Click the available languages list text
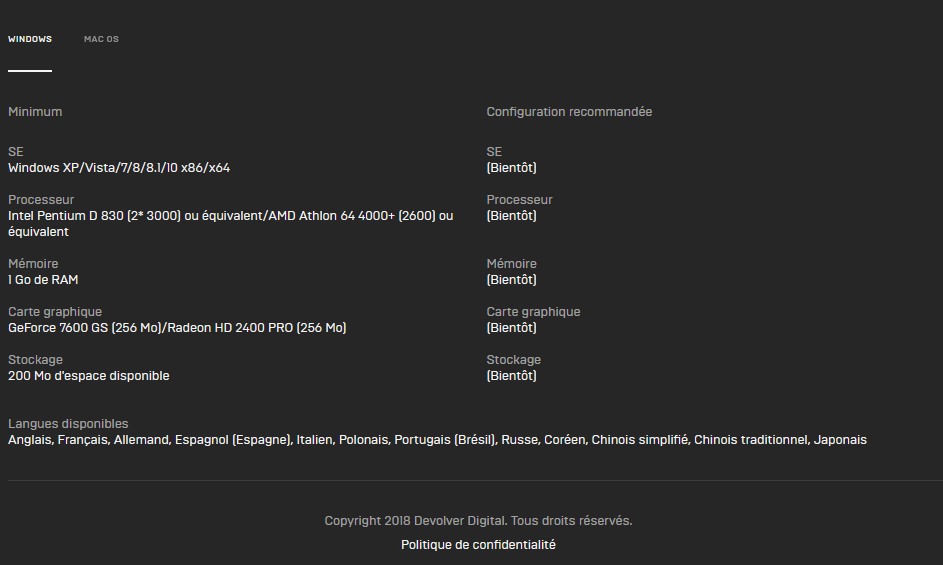Screen dimensions: 943x565 (x=437, y=440)
